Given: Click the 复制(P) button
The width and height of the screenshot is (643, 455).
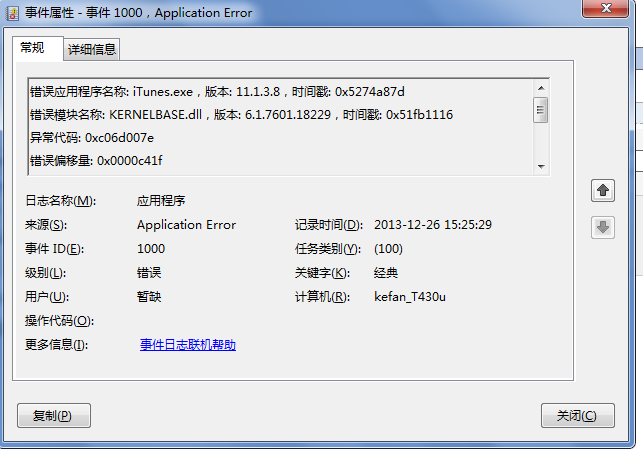Looking at the screenshot, I should coord(54,416).
